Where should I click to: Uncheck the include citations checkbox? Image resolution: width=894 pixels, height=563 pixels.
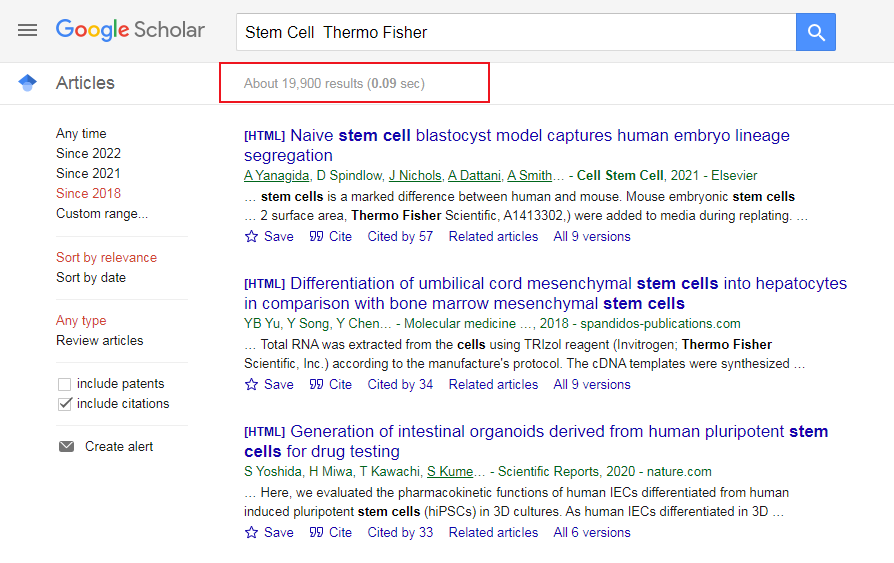pyautogui.click(x=65, y=404)
